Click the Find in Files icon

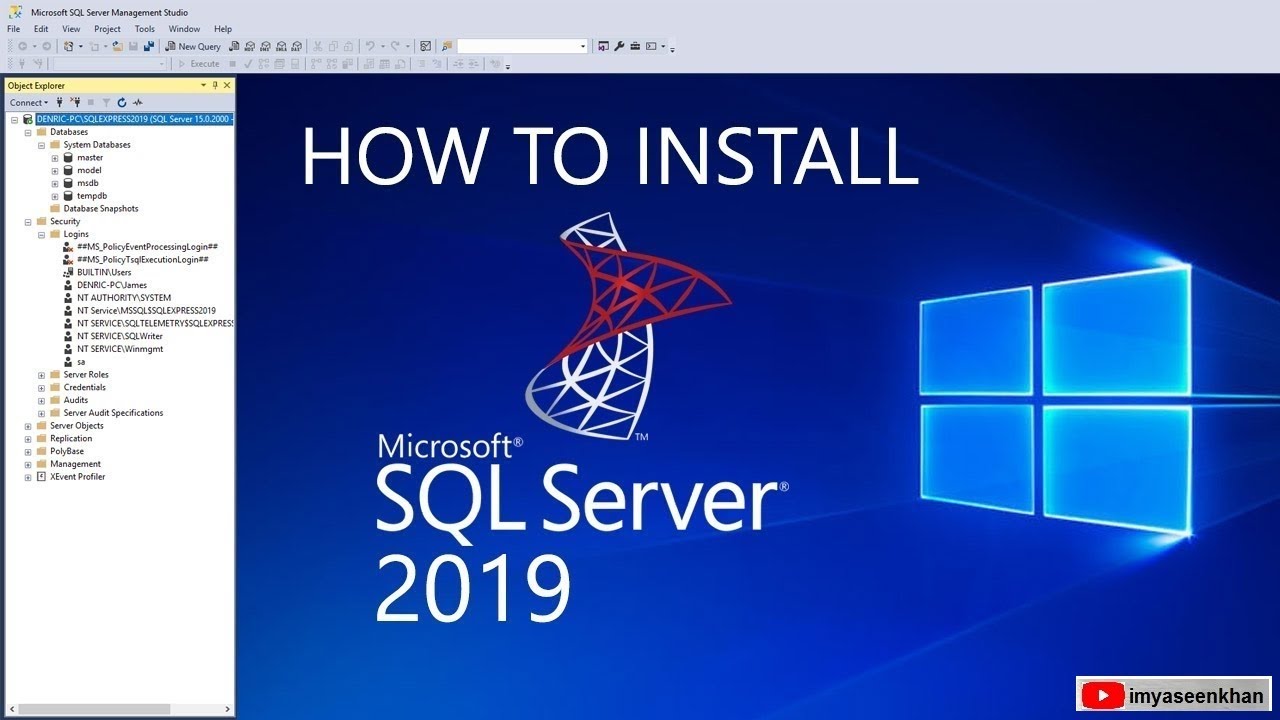[446, 46]
